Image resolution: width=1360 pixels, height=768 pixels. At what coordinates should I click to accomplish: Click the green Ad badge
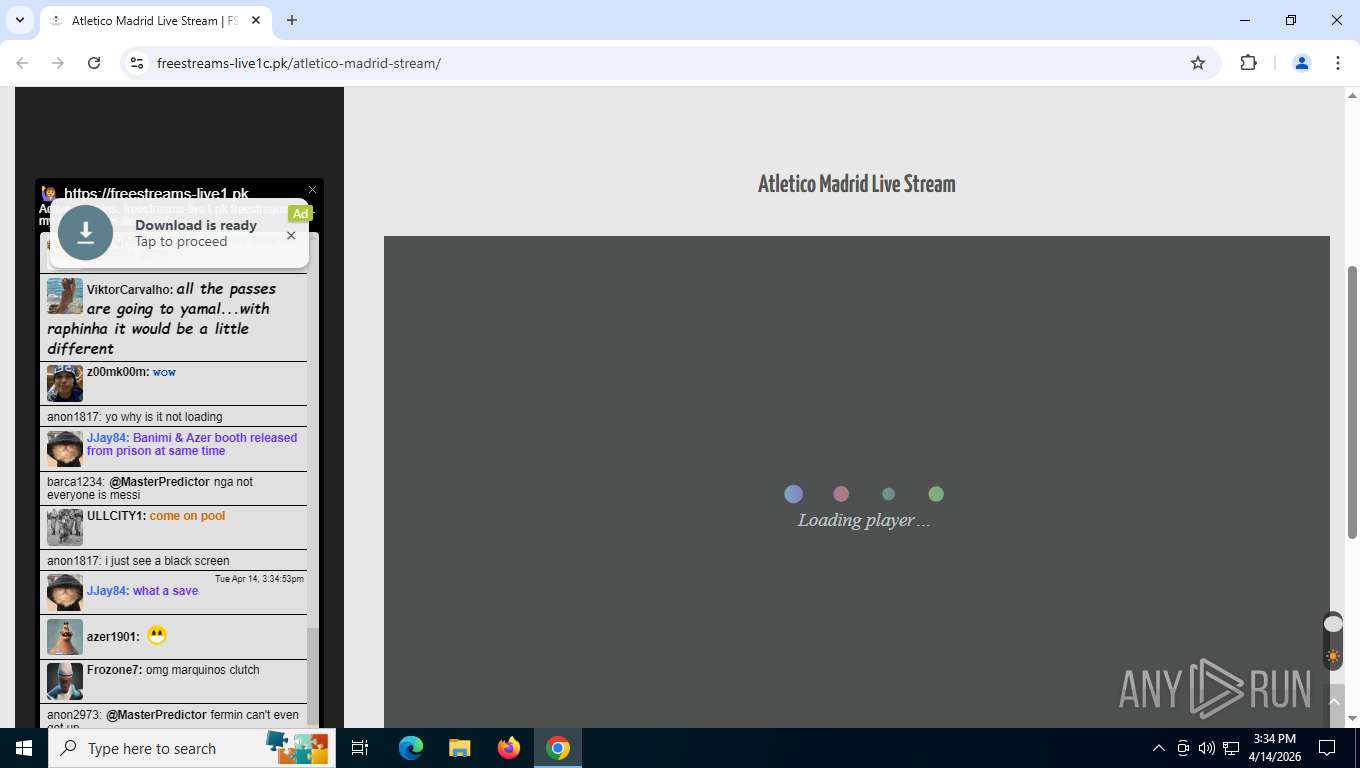pos(300,213)
